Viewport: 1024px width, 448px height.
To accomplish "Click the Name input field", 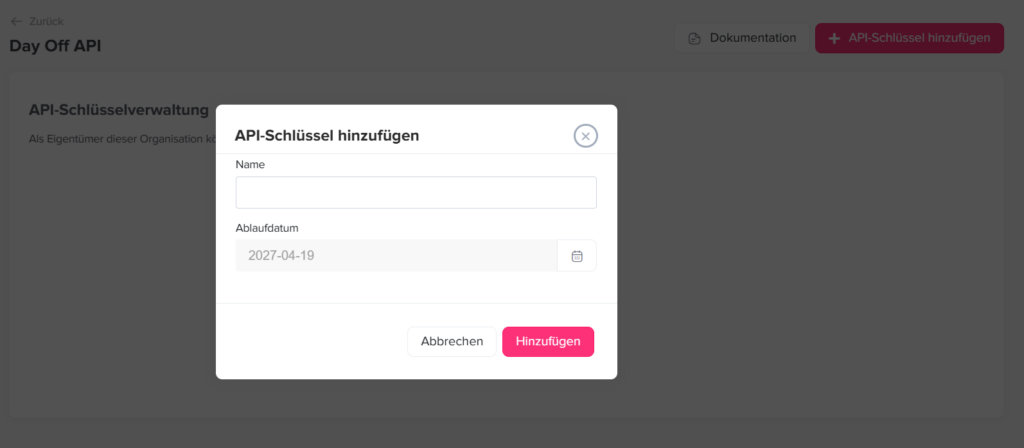I will pyautogui.click(x=416, y=193).
